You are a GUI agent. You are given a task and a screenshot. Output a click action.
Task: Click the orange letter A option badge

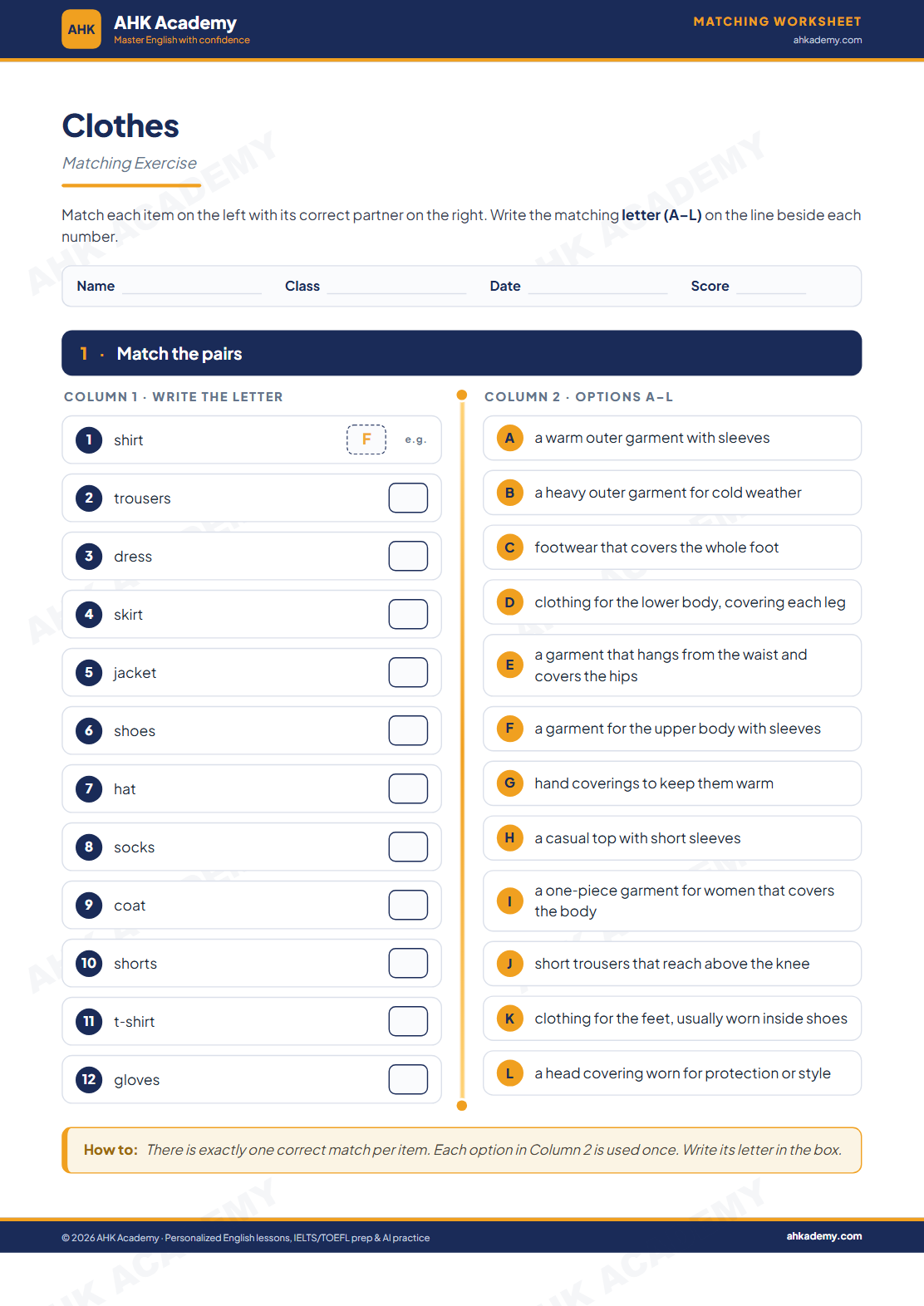(509, 438)
